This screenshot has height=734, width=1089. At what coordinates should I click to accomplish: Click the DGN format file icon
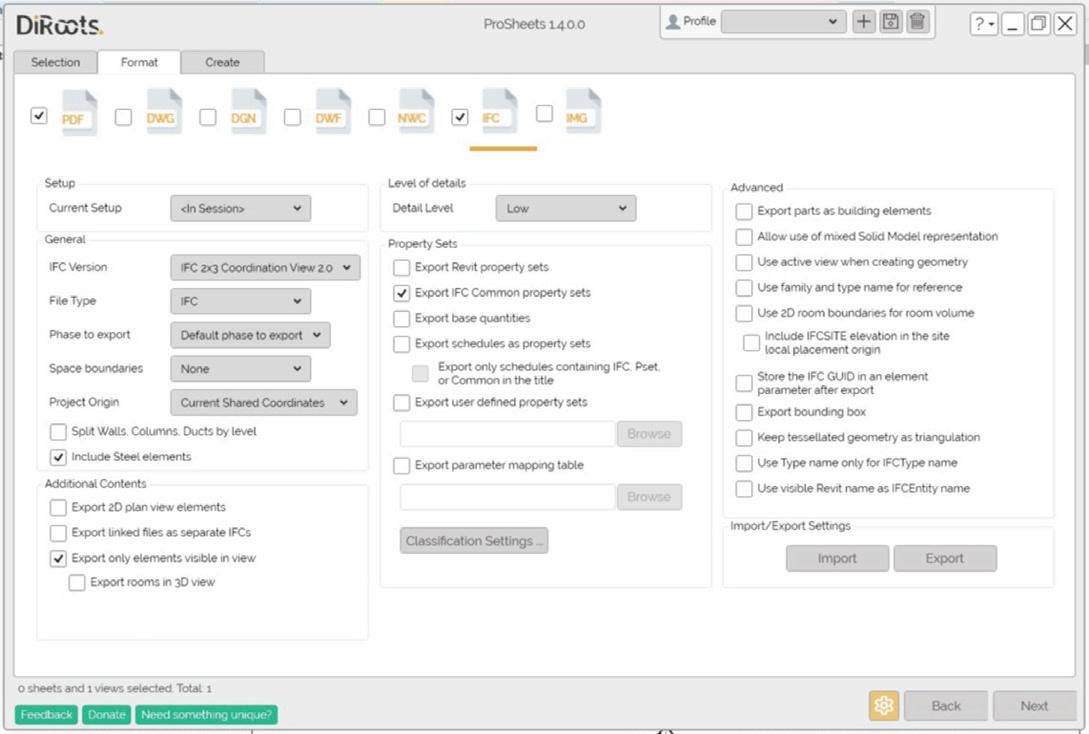(248, 112)
